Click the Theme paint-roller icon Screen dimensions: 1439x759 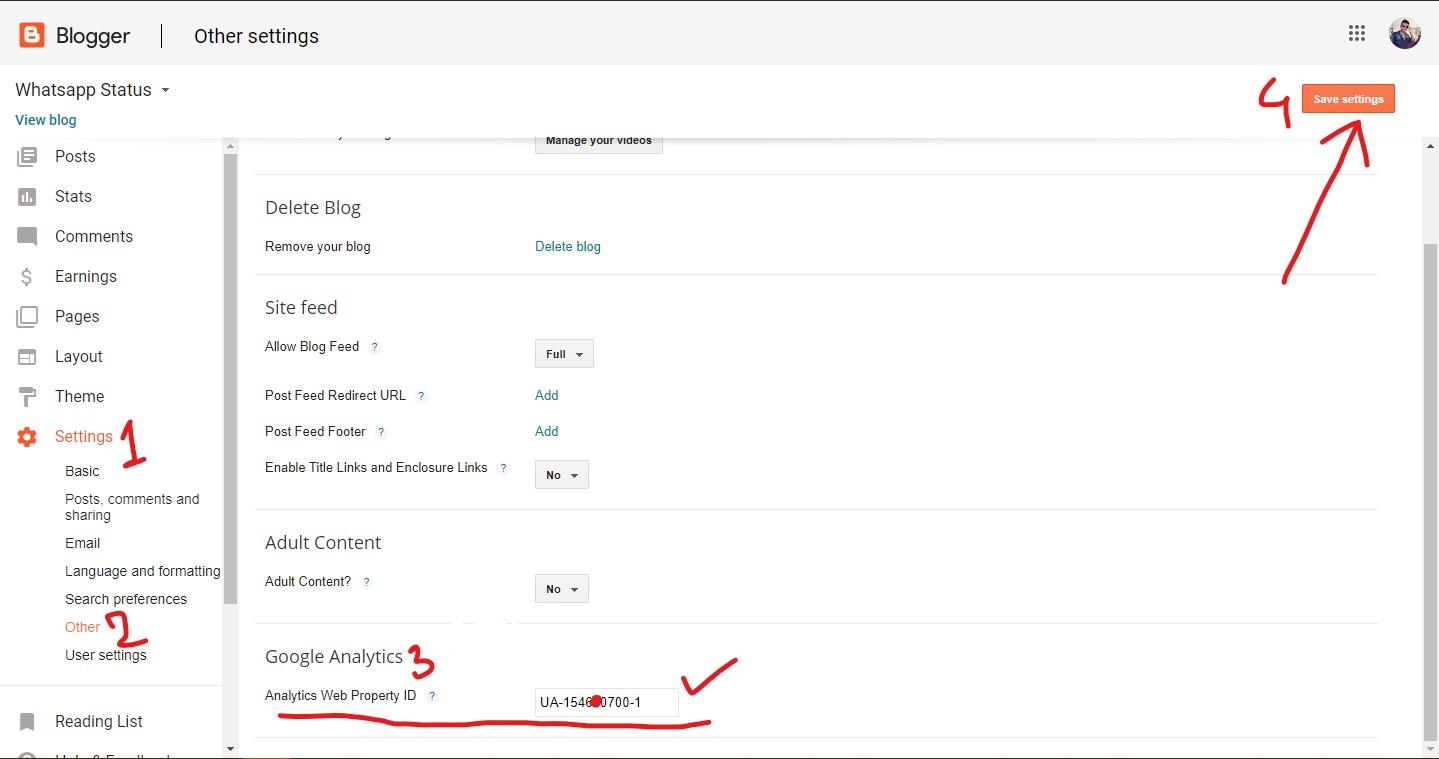27,397
